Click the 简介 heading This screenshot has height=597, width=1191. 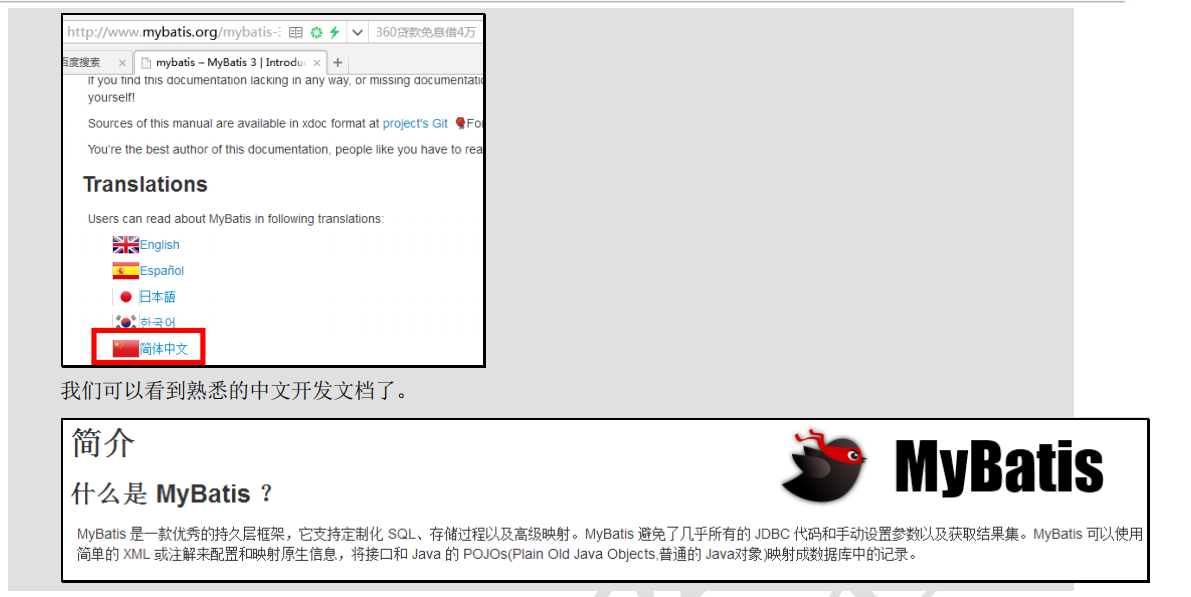[x=103, y=443]
